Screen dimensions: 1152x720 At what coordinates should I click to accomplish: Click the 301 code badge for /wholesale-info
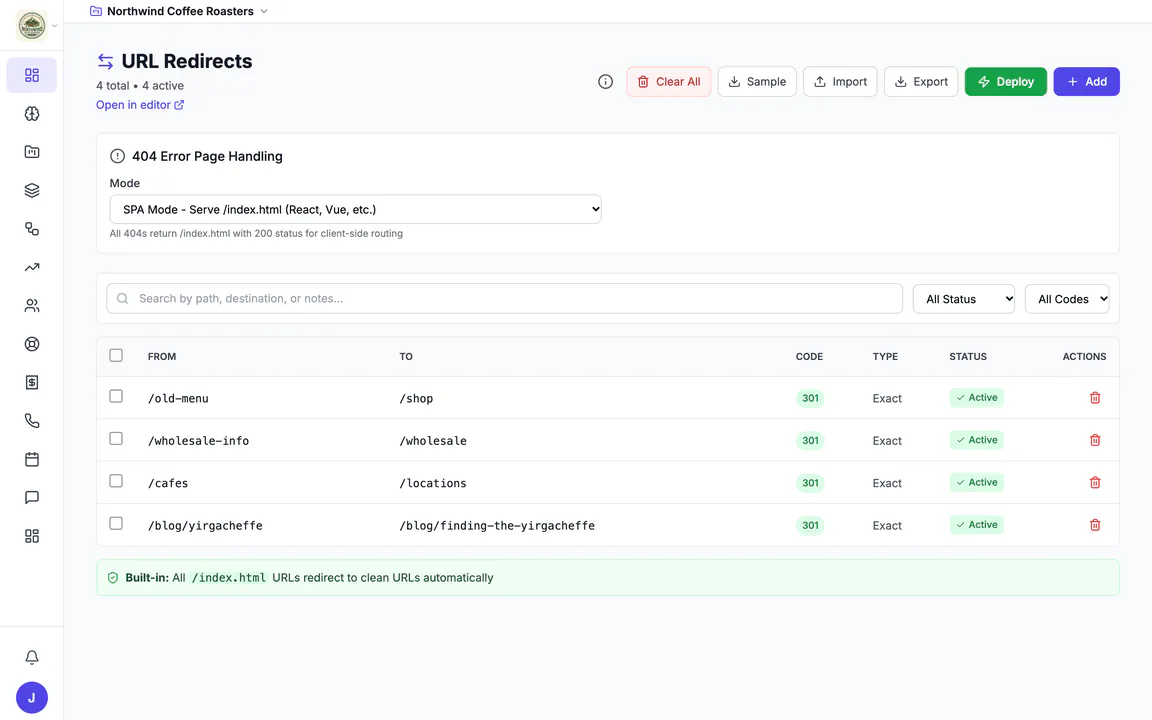(810, 441)
